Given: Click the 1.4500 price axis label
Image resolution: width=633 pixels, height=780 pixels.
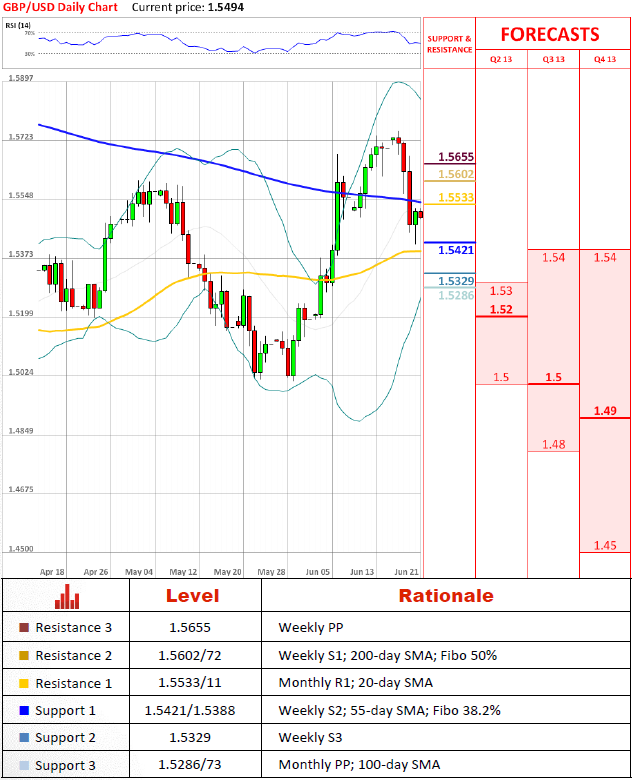Looking at the screenshot, I should [21, 549].
